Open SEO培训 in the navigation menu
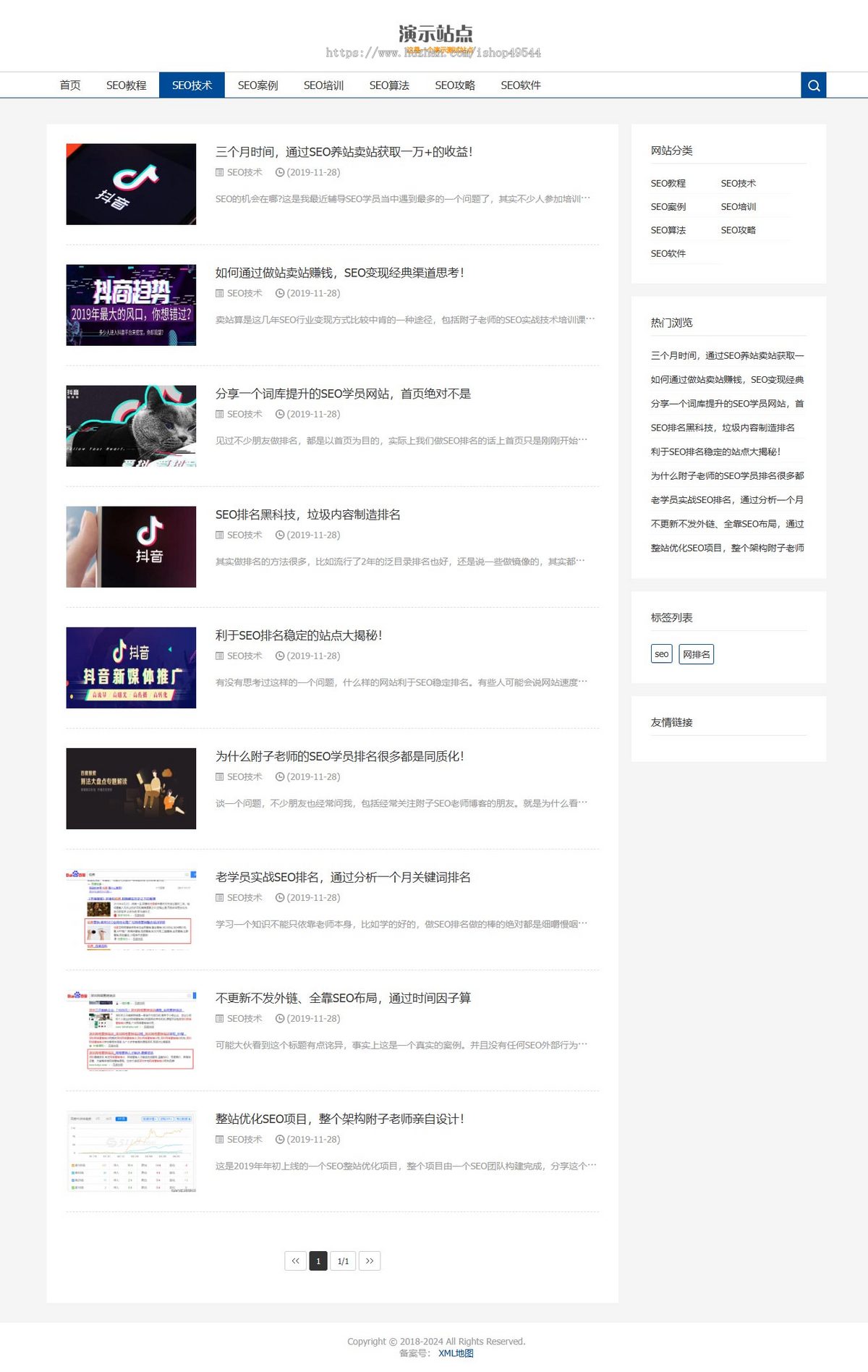868x1372 pixels. [323, 85]
